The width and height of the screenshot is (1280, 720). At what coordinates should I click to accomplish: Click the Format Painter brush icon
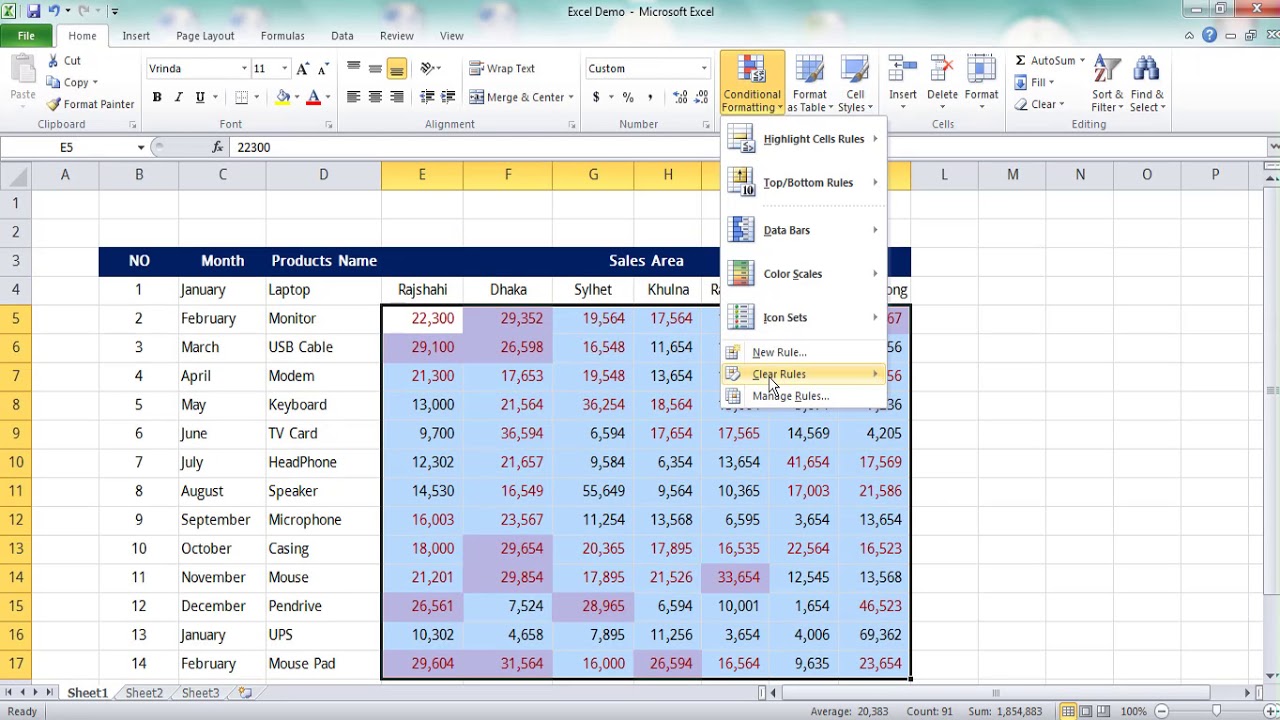tap(54, 104)
